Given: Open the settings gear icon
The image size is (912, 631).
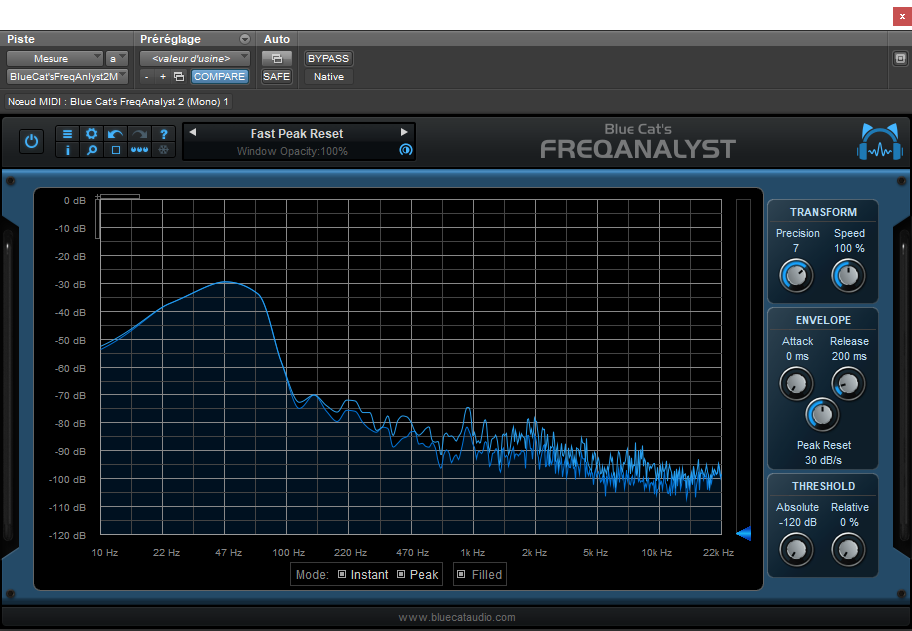Looking at the screenshot, I should pos(91,133).
